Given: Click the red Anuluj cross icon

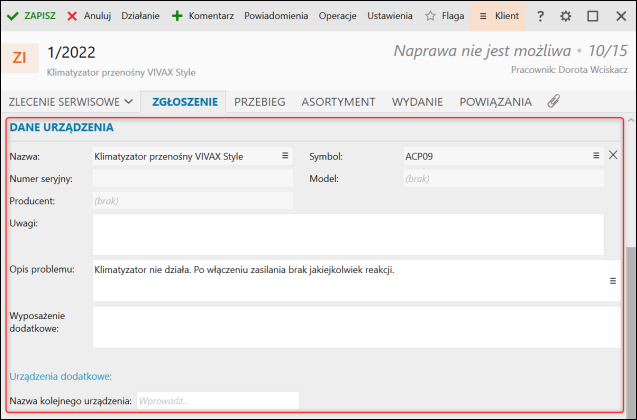Looking at the screenshot, I should 72,16.
